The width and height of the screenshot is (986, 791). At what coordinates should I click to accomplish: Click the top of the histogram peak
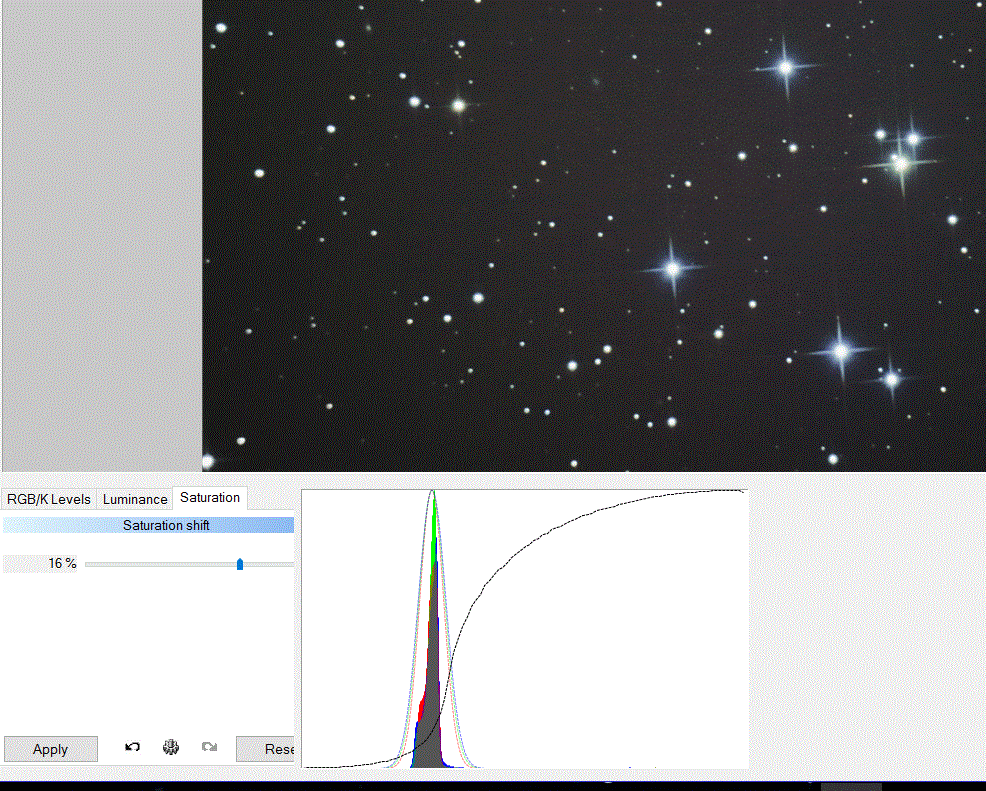click(x=433, y=494)
